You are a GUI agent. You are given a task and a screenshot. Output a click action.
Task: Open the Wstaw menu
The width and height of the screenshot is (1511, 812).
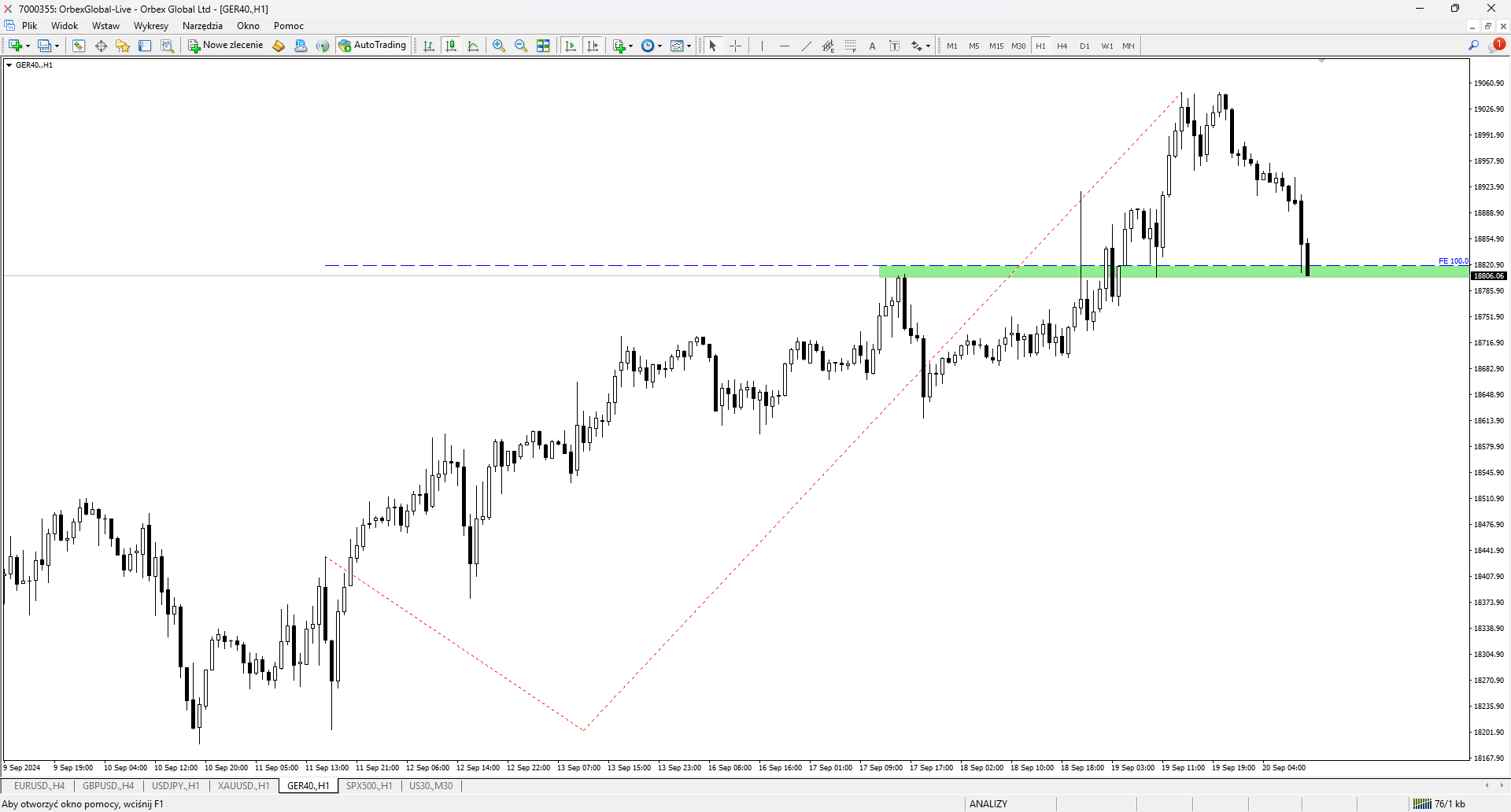(105, 26)
